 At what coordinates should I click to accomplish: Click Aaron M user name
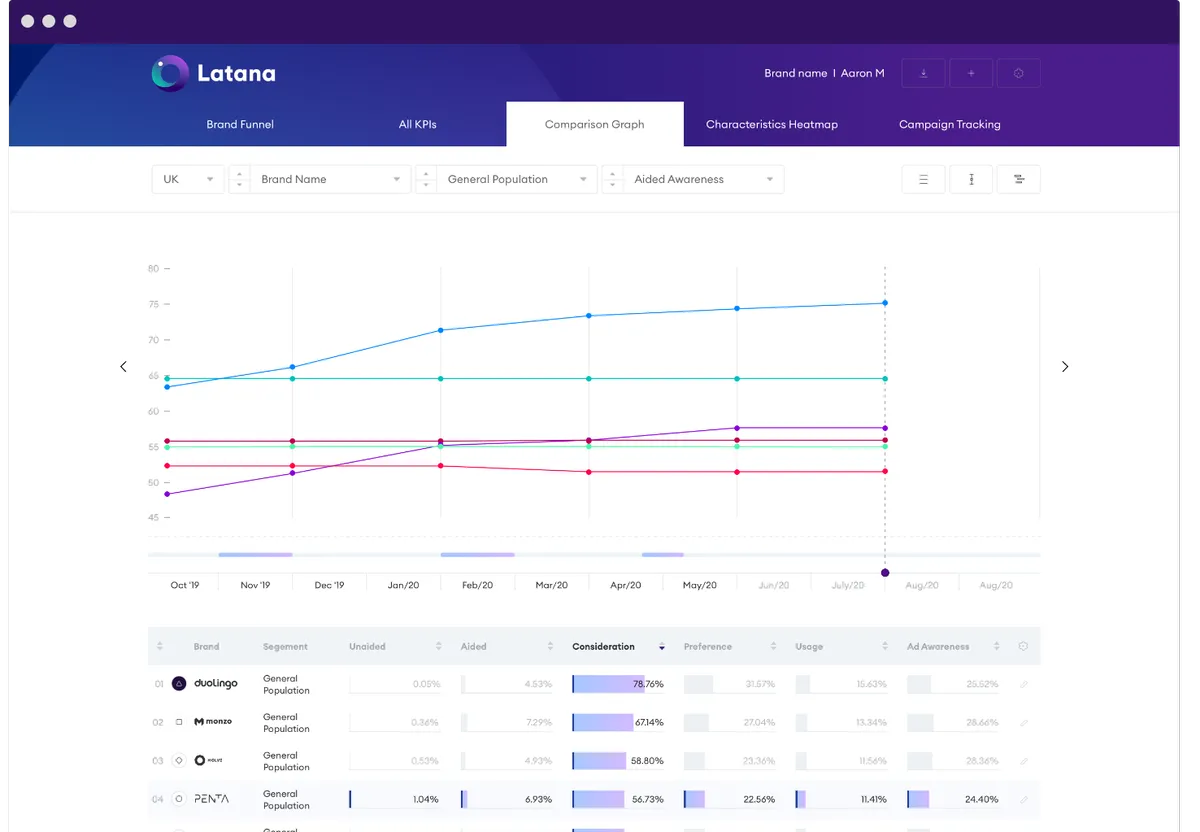tap(862, 73)
